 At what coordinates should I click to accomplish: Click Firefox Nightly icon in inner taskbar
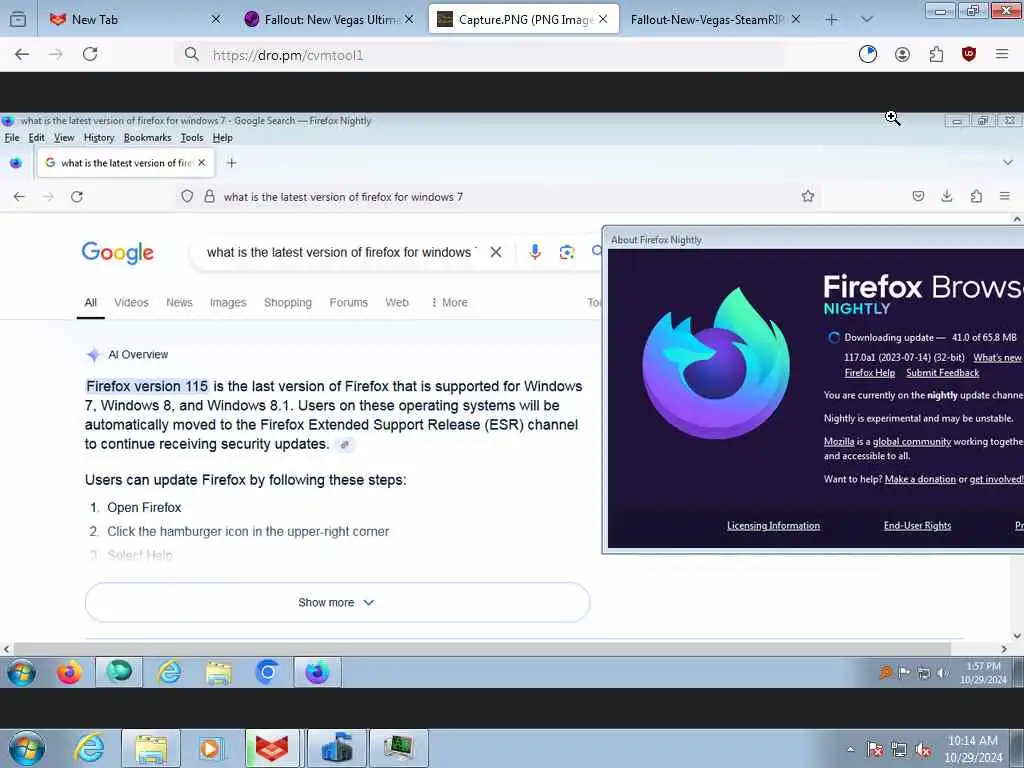(x=317, y=672)
